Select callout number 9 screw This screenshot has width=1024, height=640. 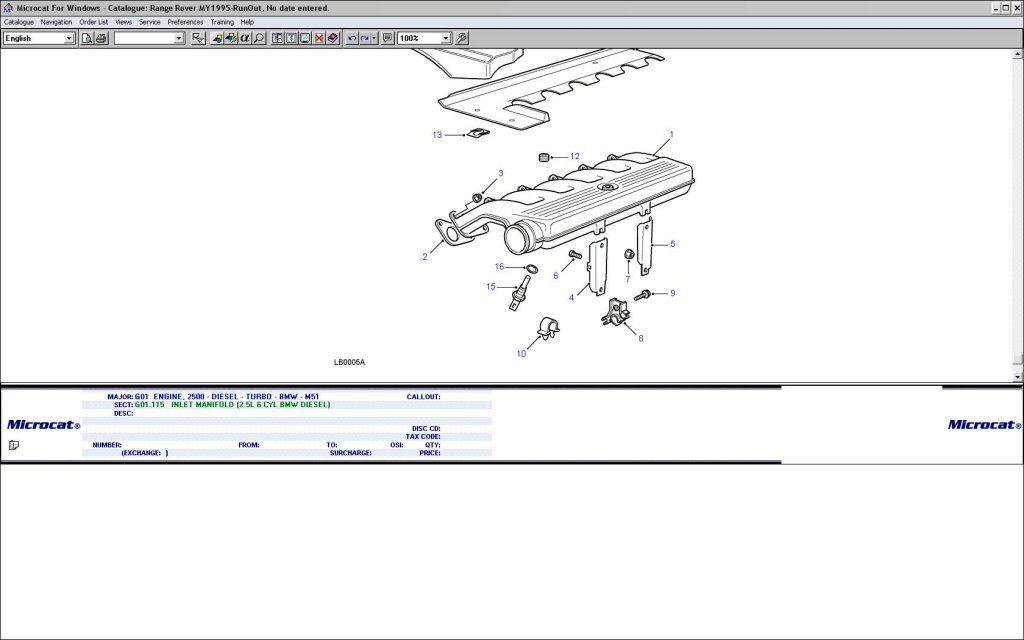673,293
